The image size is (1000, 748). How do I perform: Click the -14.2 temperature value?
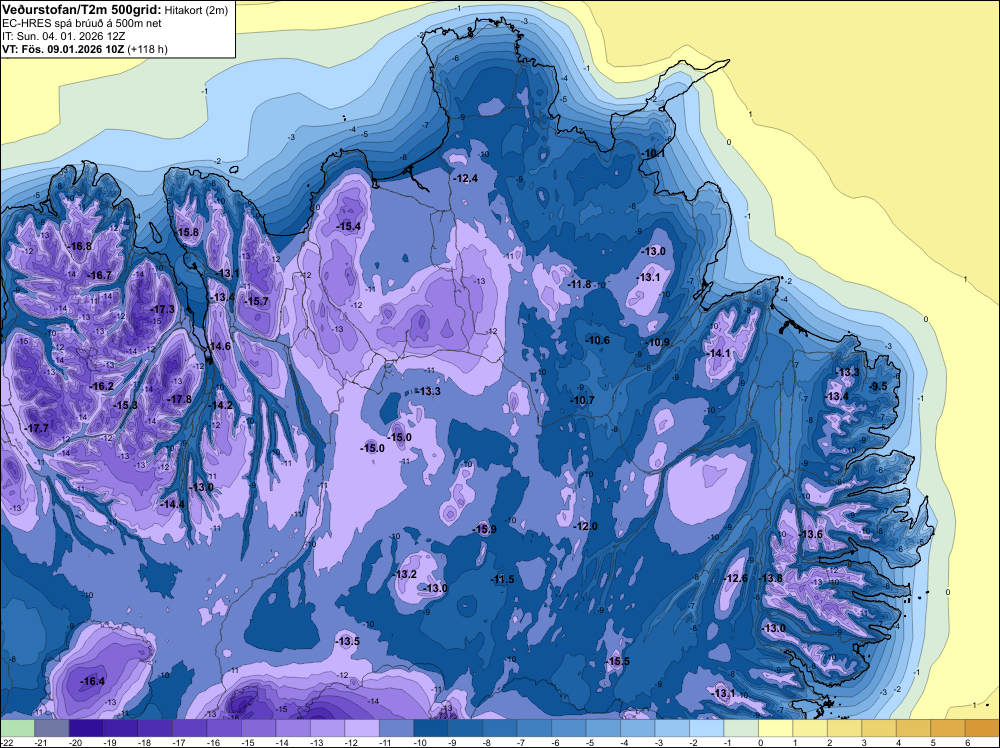pos(221,405)
